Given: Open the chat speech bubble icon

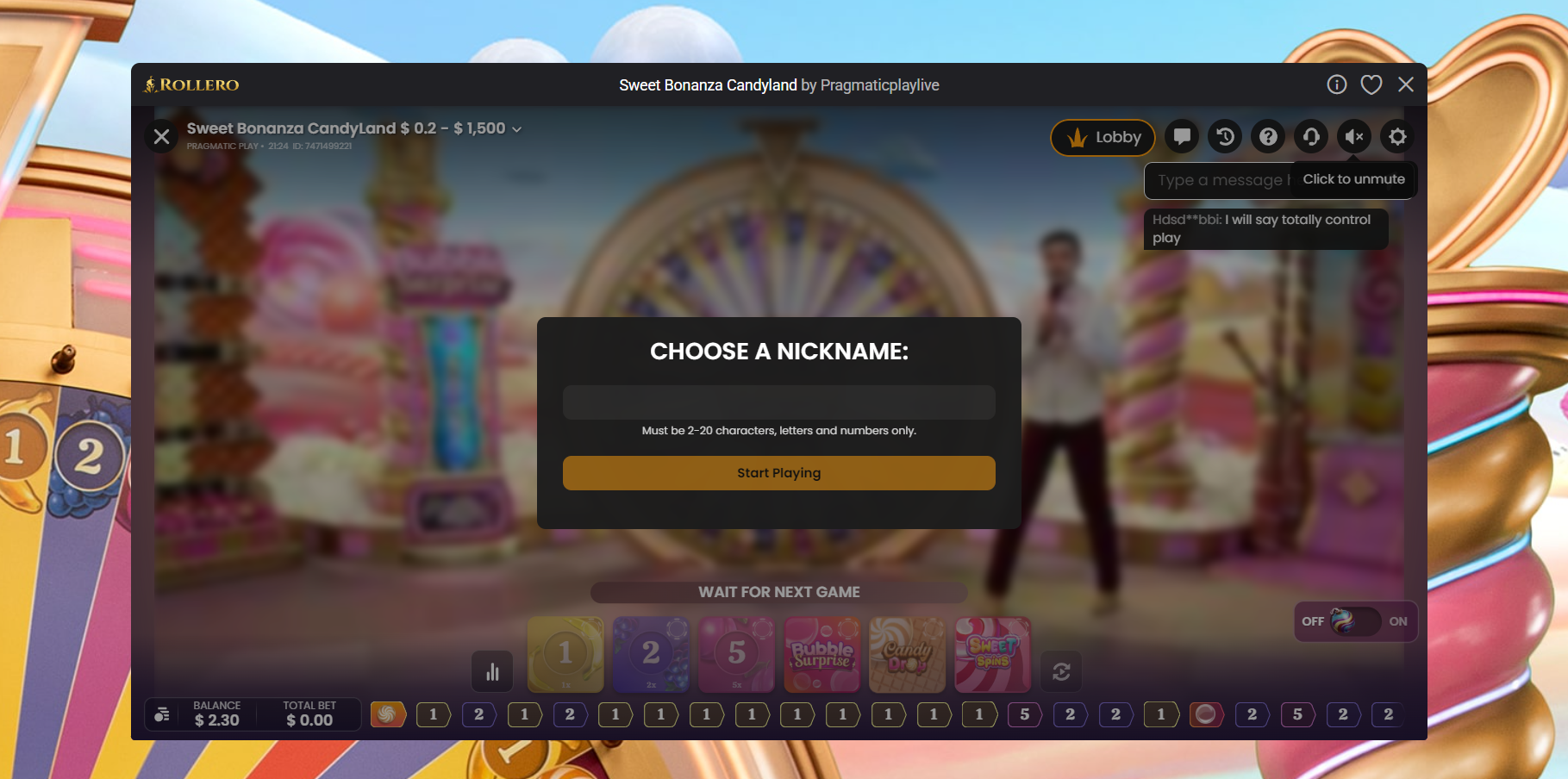Looking at the screenshot, I should click(x=1182, y=136).
